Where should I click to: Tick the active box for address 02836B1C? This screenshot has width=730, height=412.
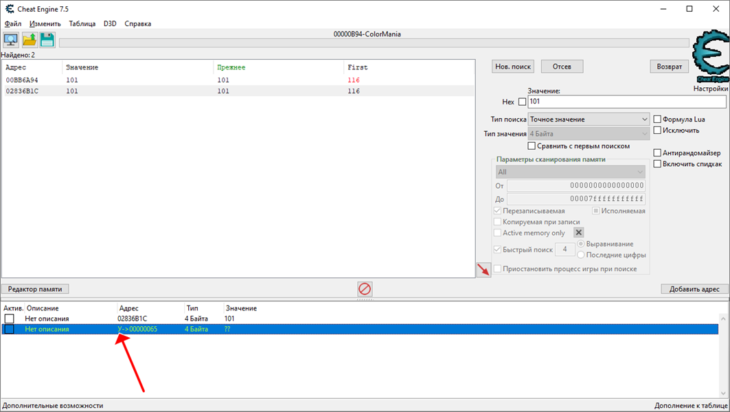point(9,318)
